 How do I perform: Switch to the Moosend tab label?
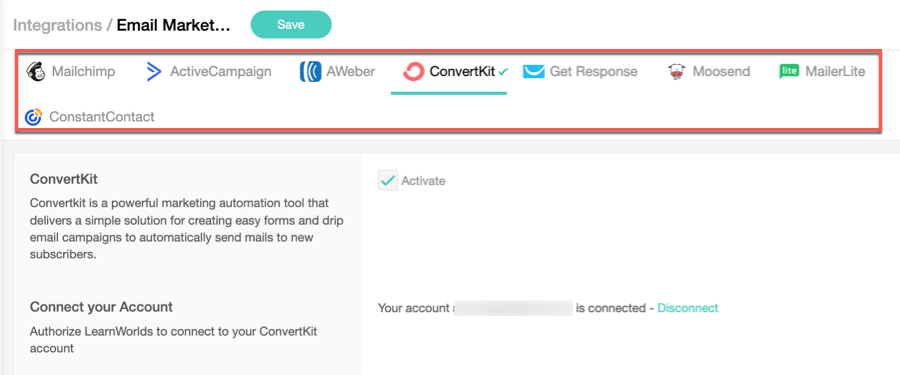pos(721,72)
